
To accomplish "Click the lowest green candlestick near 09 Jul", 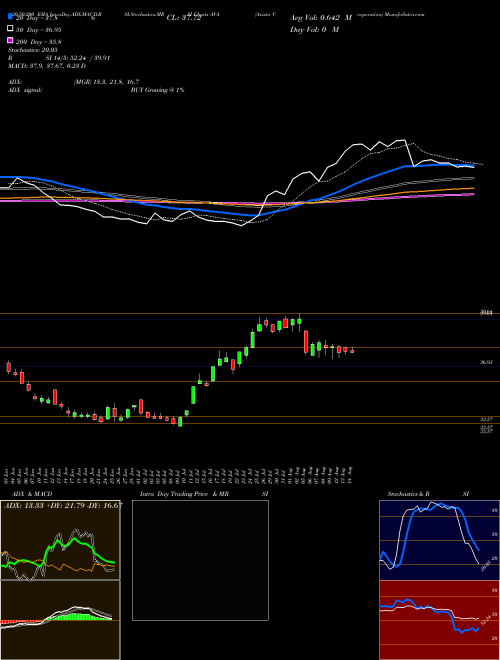I will click(x=180, y=421).
